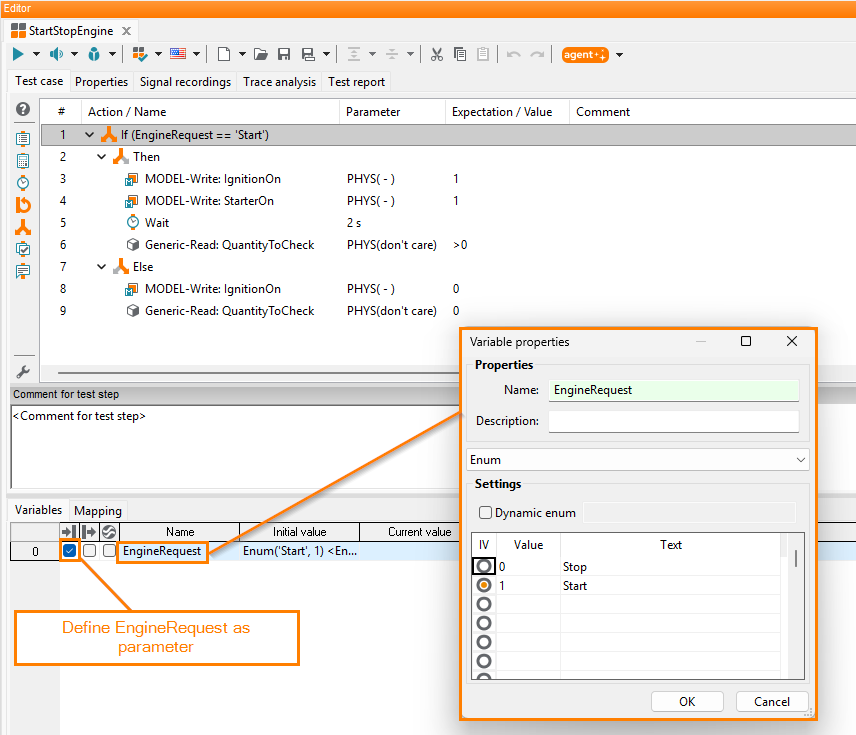Viewport: 856px width, 735px height.
Task: Open a file using folder icon
Action: 261,54
